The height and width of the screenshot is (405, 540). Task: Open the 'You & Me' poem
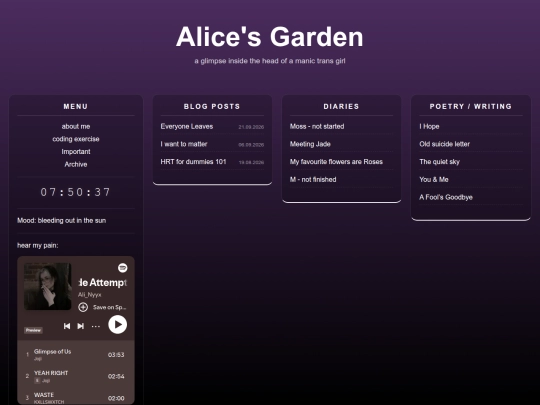[434, 180]
